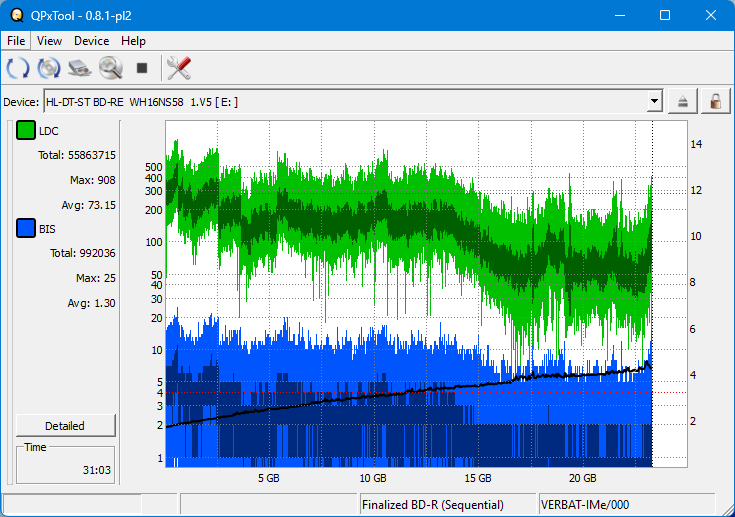Click QPxTool app icon in title bar
The width and height of the screenshot is (735, 517).
[17, 15]
